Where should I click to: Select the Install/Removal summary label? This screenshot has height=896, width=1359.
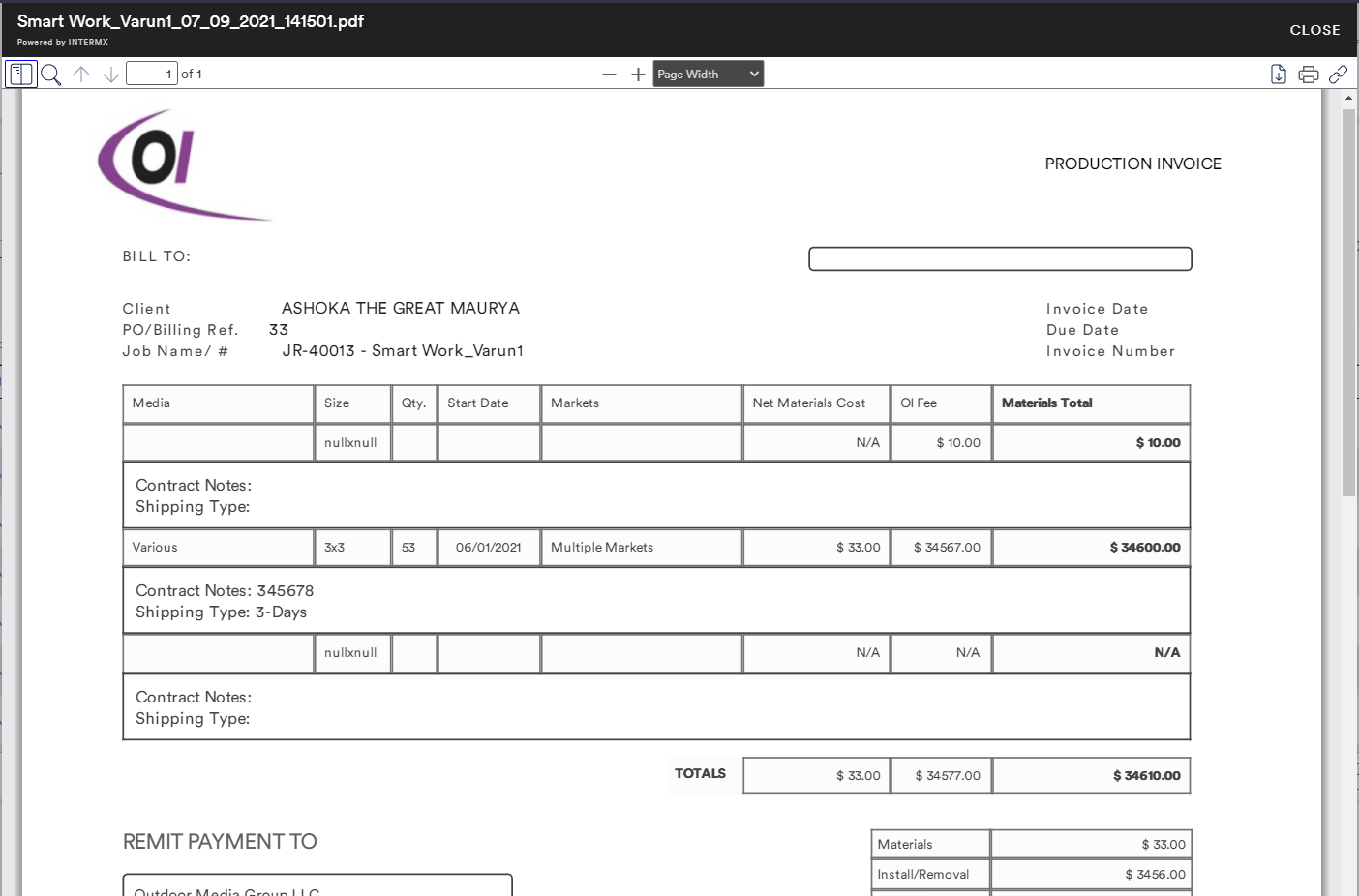pyautogui.click(x=922, y=875)
